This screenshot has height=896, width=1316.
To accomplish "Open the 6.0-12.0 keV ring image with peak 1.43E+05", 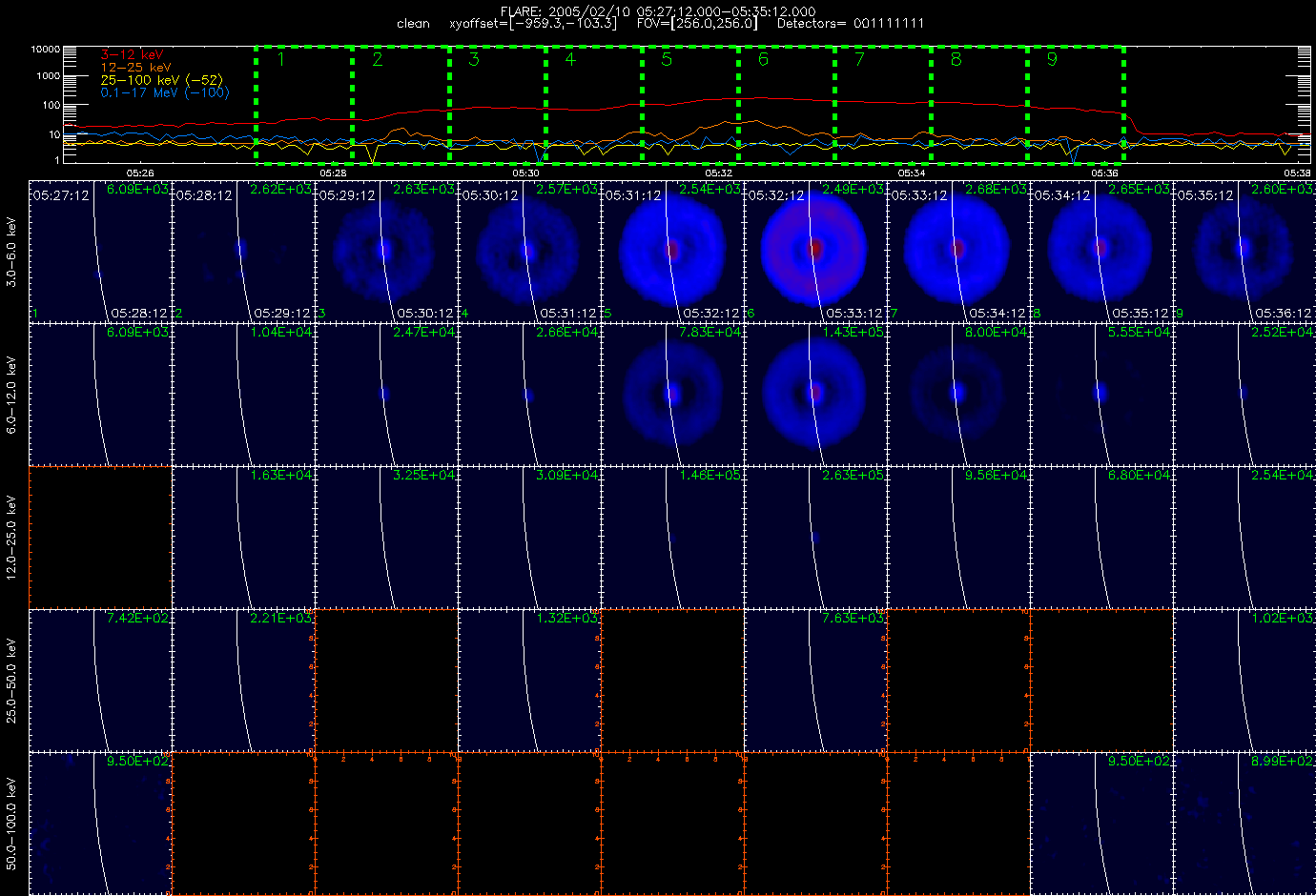I will pyautogui.click(x=814, y=392).
